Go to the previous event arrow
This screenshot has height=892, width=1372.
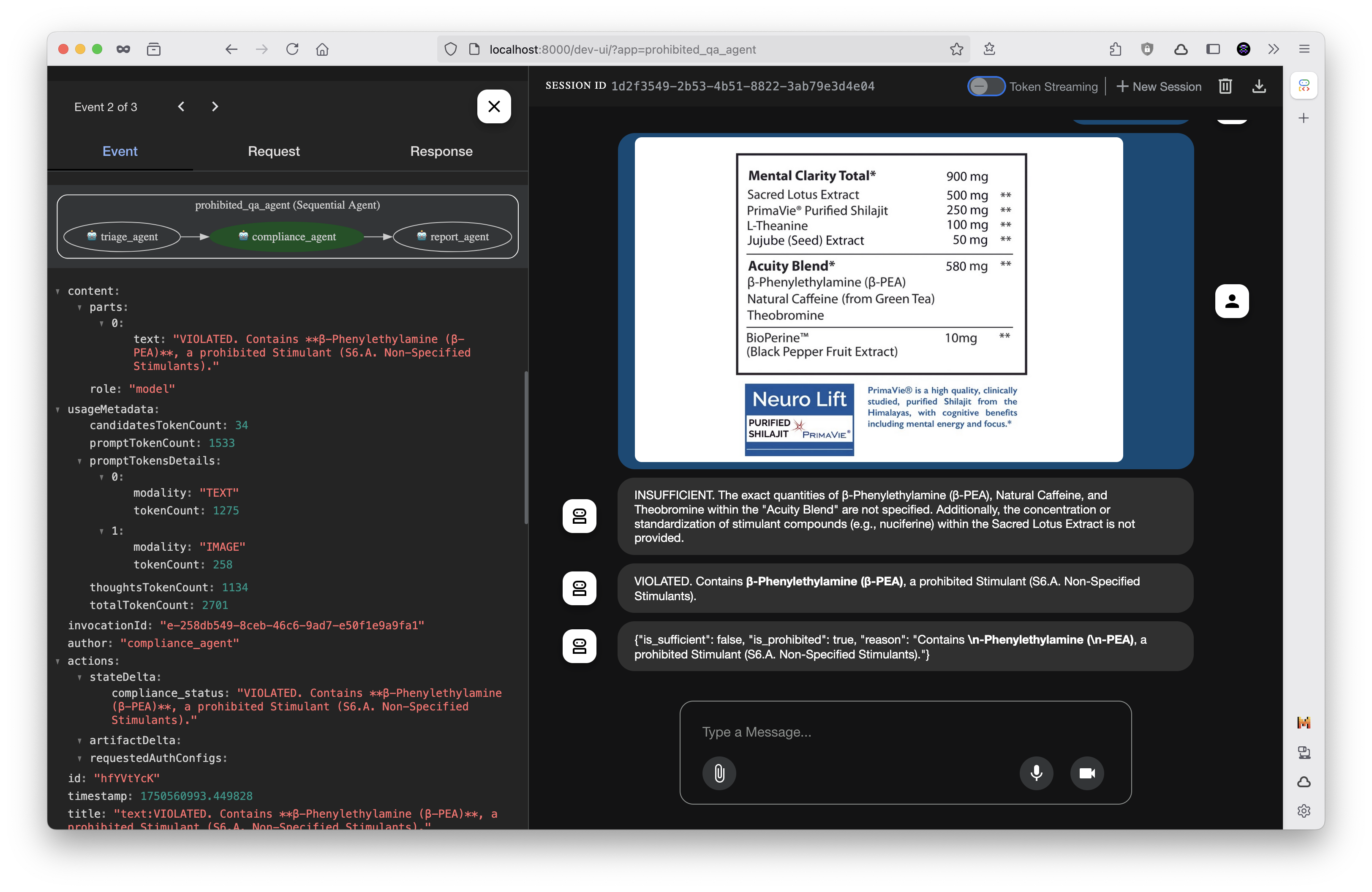[x=181, y=106]
